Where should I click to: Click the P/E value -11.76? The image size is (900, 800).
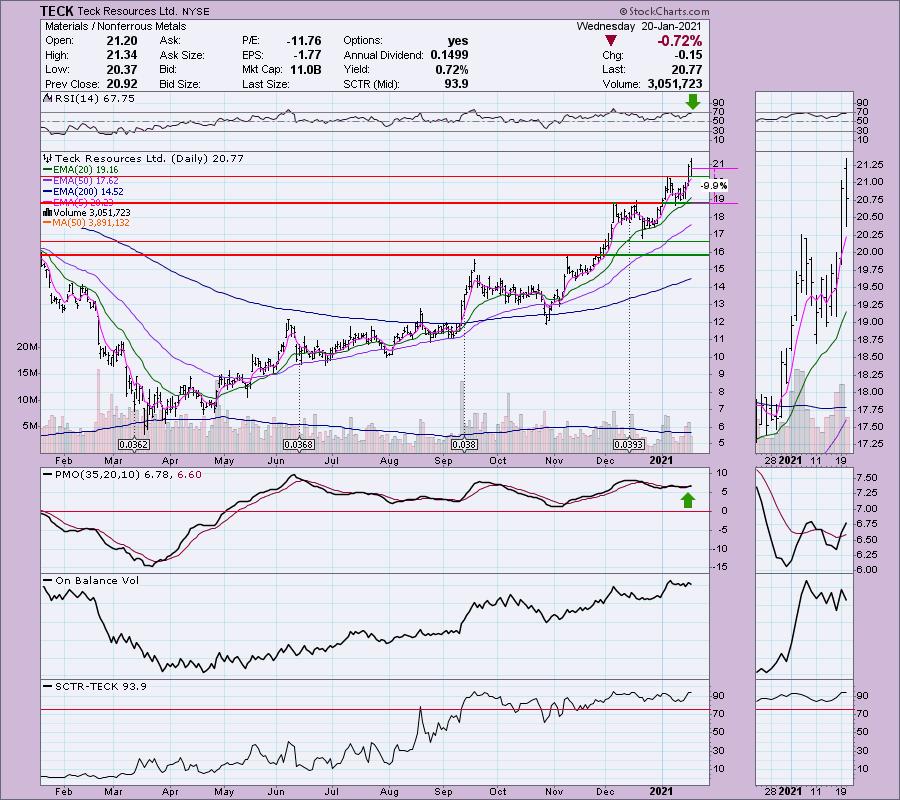(304, 41)
